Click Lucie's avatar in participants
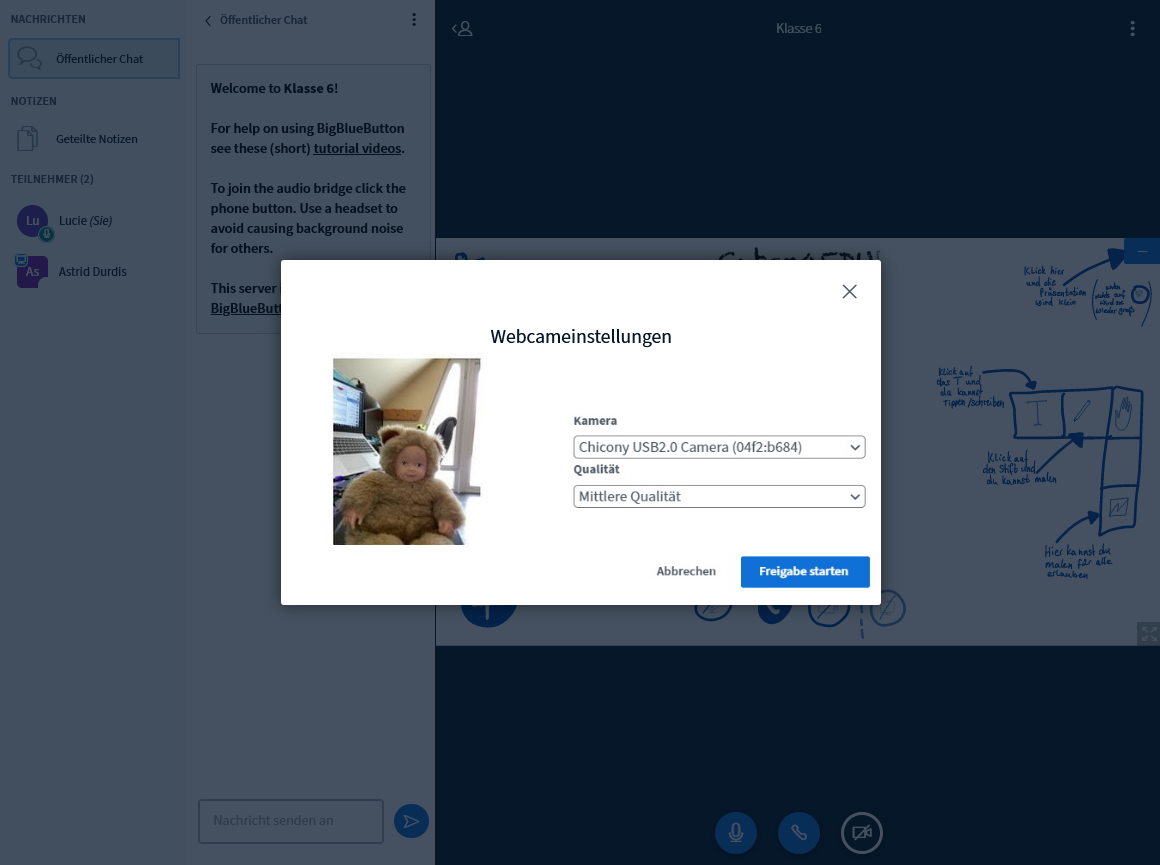1160x865 pixels. pos(33,221)
